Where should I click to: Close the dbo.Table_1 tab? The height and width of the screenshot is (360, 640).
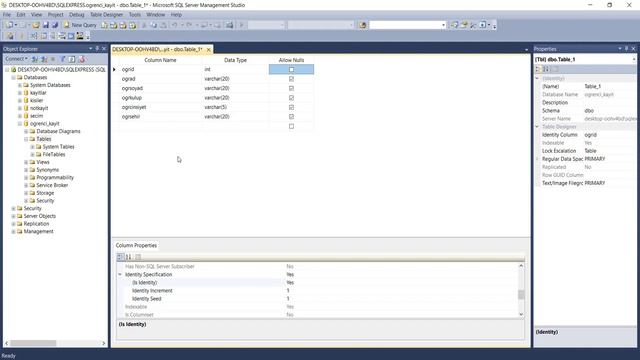tap(209, 49)
